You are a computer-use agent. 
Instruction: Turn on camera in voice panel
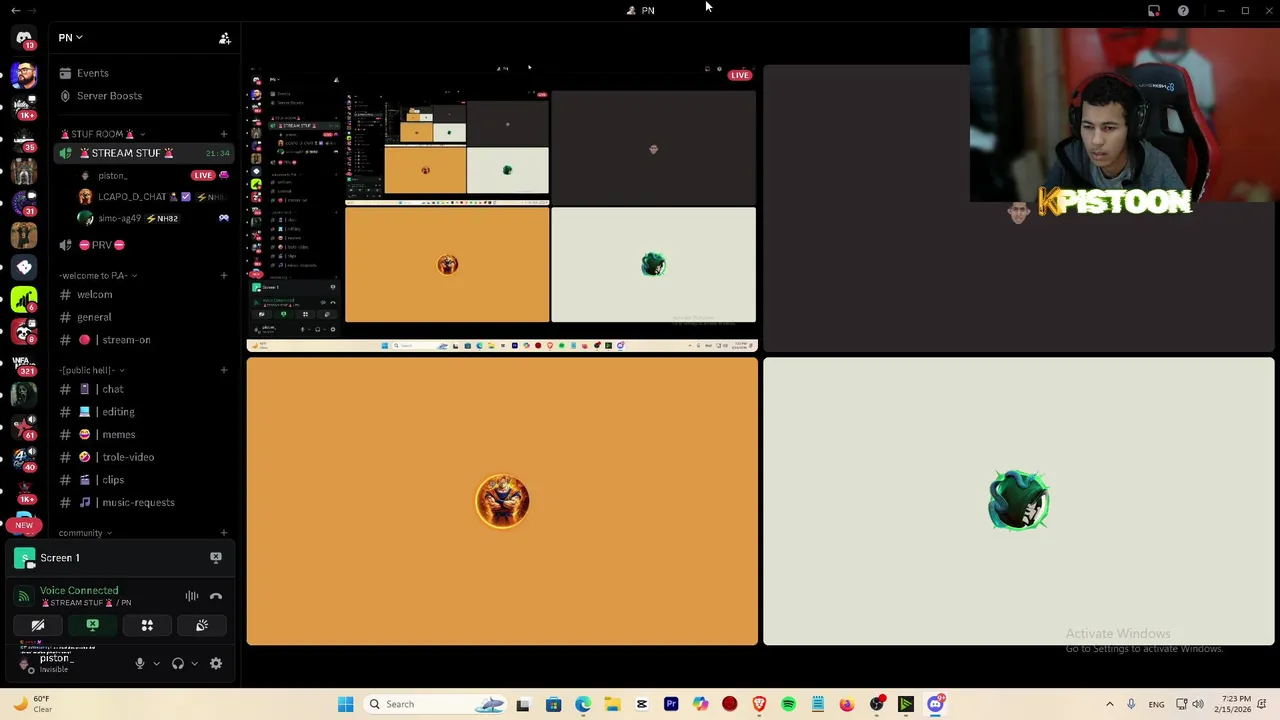pyautogui.click(x=38, y=625)
